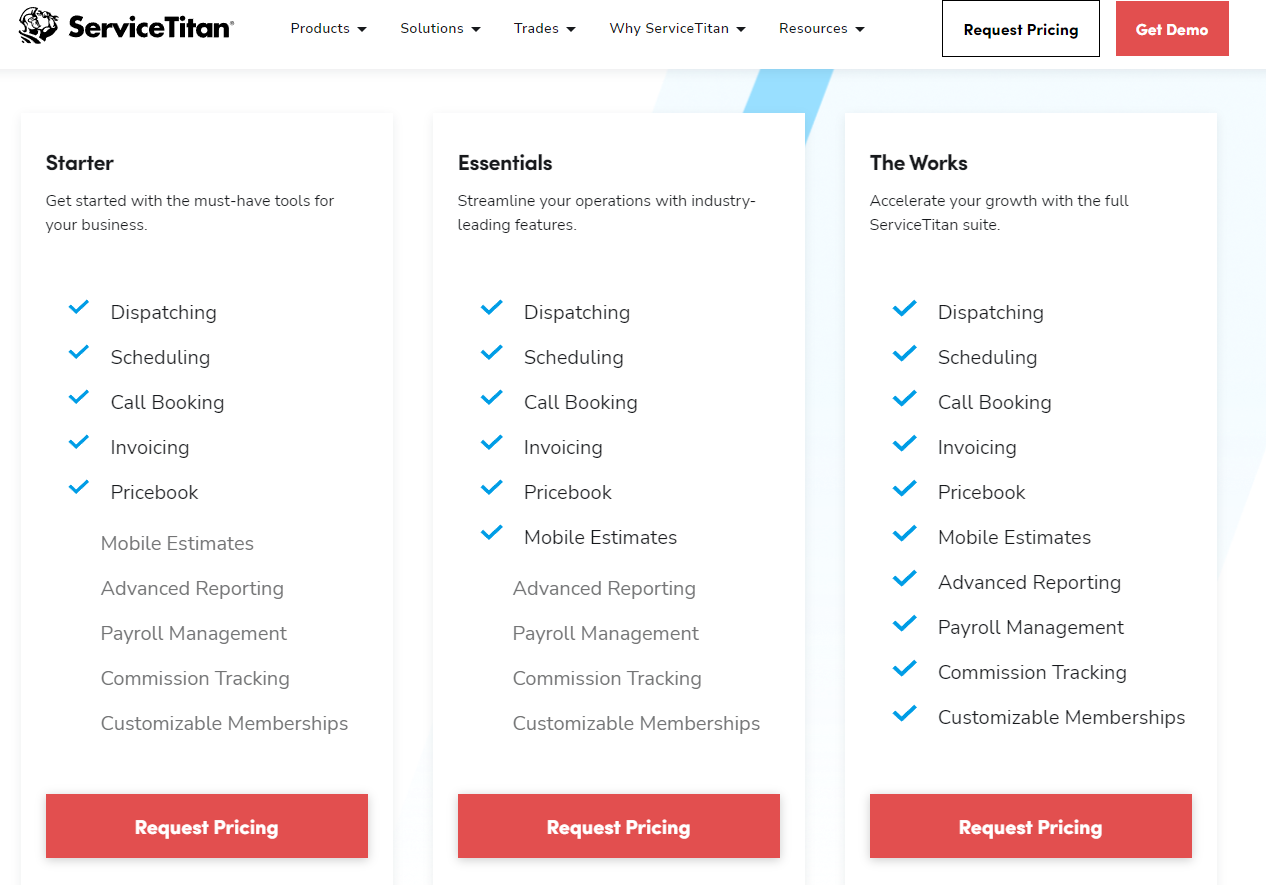Click the Pricebook checkmark in the Starter plan
The width and height of the screenshot is (1266, 885).
[79, 488]
